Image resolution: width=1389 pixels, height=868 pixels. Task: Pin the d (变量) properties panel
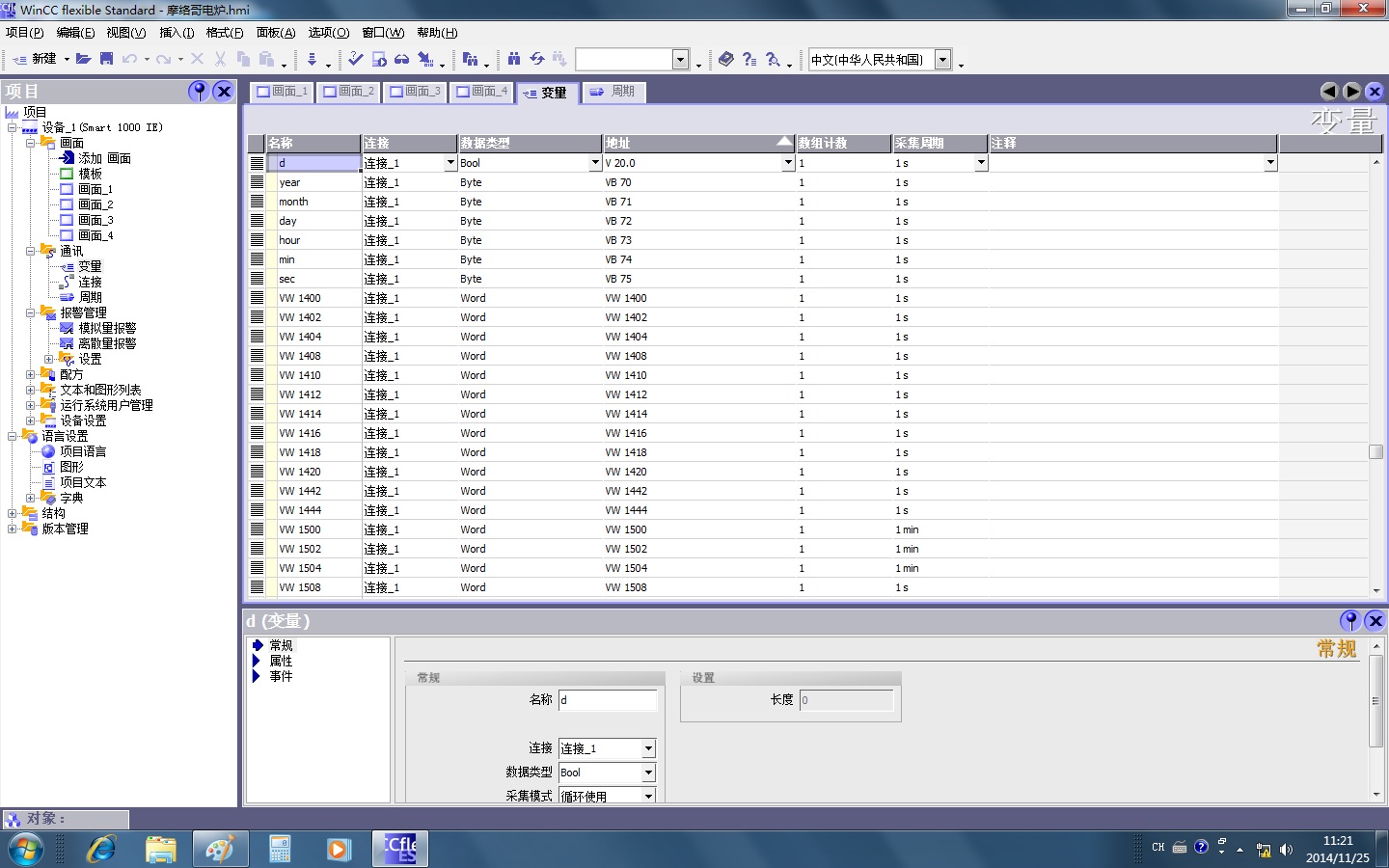click(x=1350, y=620)
